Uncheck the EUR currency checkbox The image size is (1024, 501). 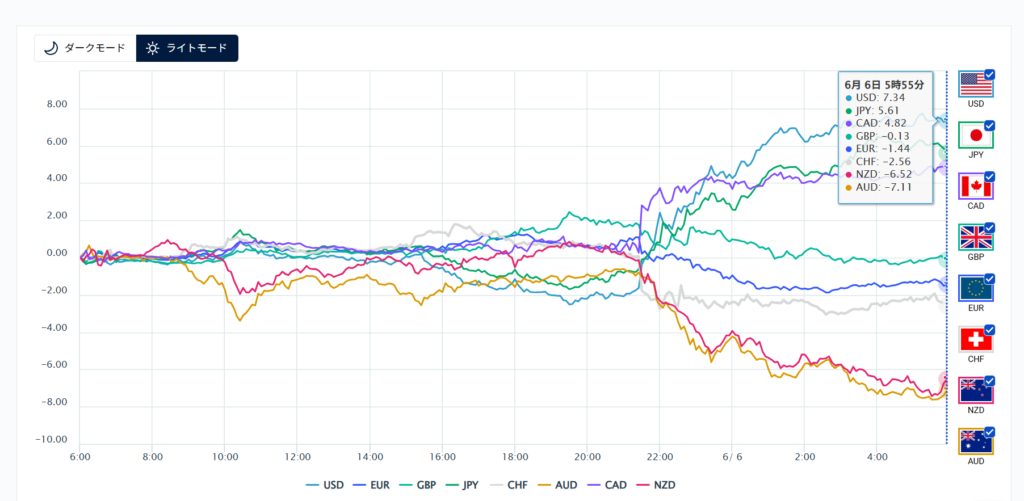click(x=989, y=278)
